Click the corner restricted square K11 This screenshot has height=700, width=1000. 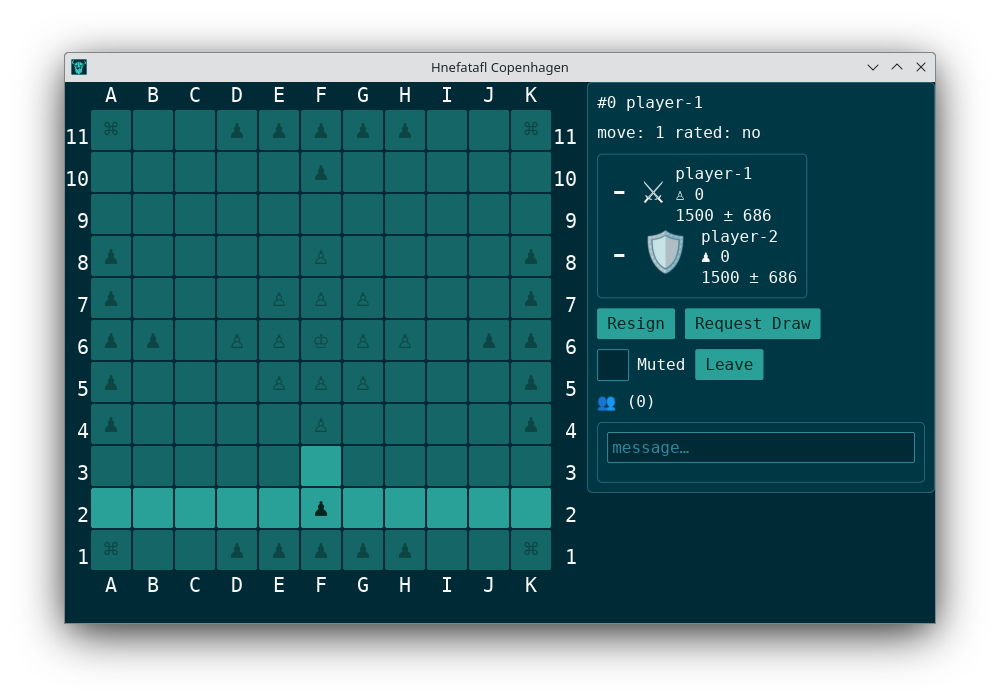[x=531, y=130]
